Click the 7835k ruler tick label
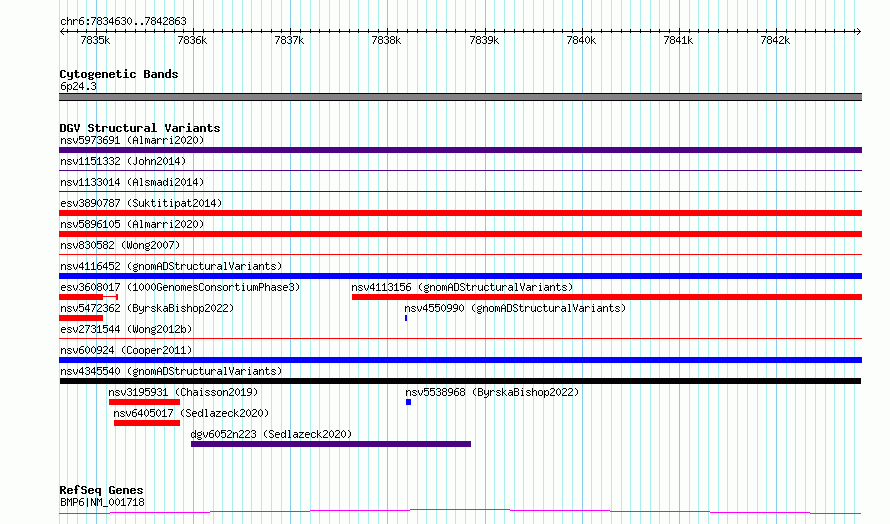 click(x=95, y=40)
